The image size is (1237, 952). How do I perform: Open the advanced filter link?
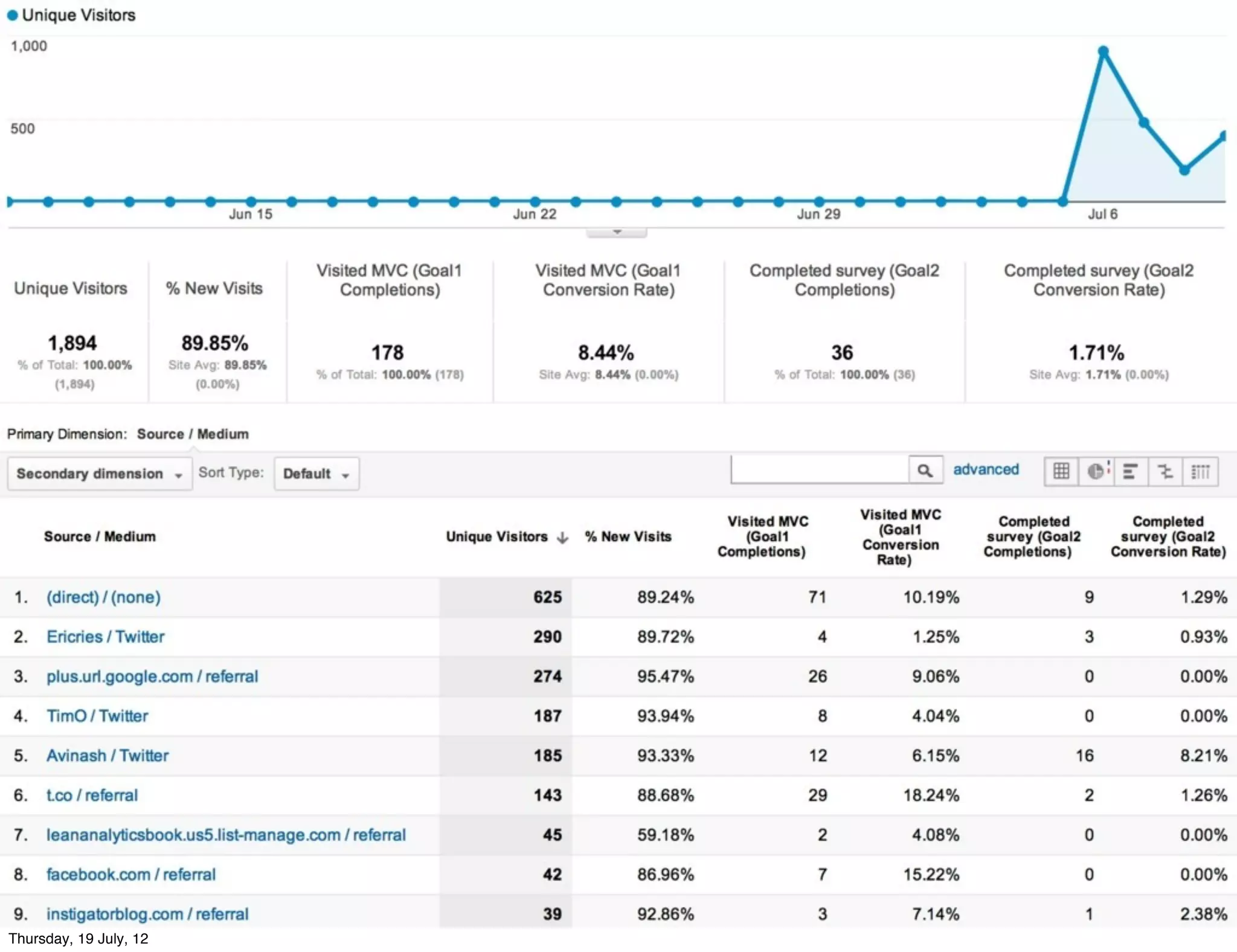[985, 469]
